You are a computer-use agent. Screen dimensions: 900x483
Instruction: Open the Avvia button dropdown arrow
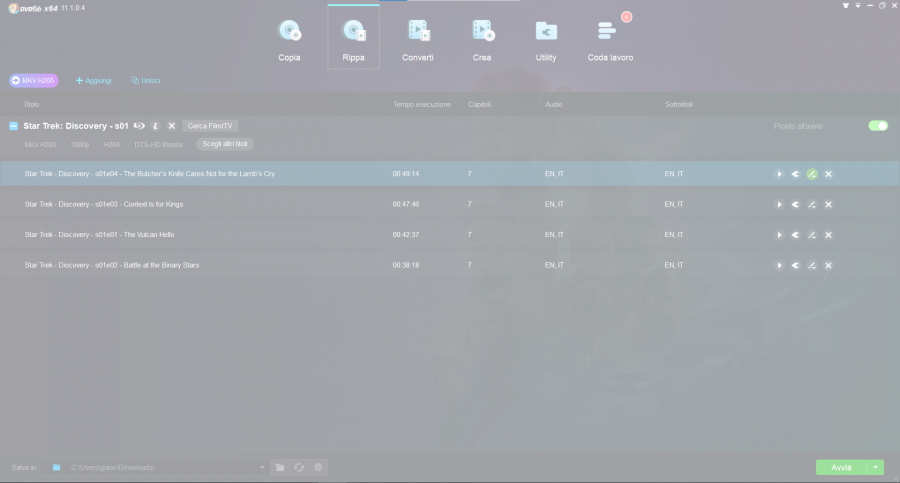877,467
